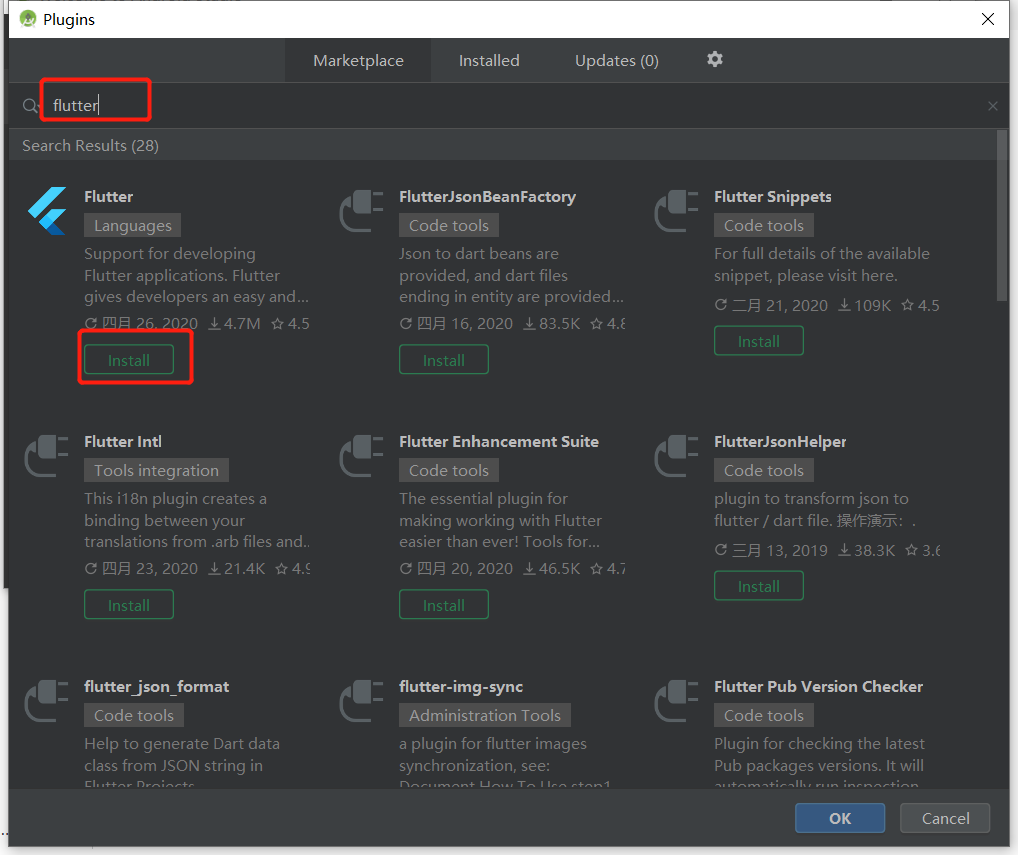Click the results list vertical scrollbar

1002,216
